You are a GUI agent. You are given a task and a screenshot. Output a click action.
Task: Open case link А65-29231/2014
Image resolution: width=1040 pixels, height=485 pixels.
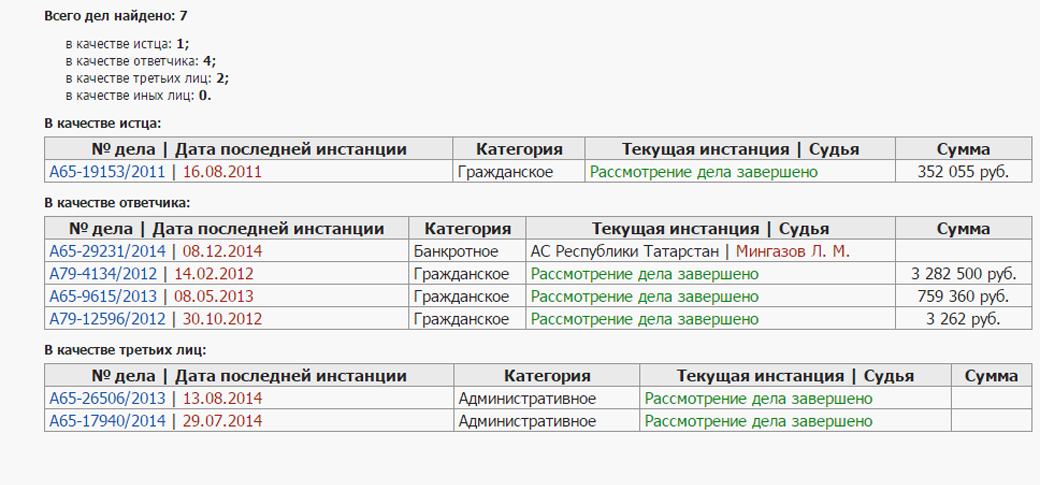107,251
